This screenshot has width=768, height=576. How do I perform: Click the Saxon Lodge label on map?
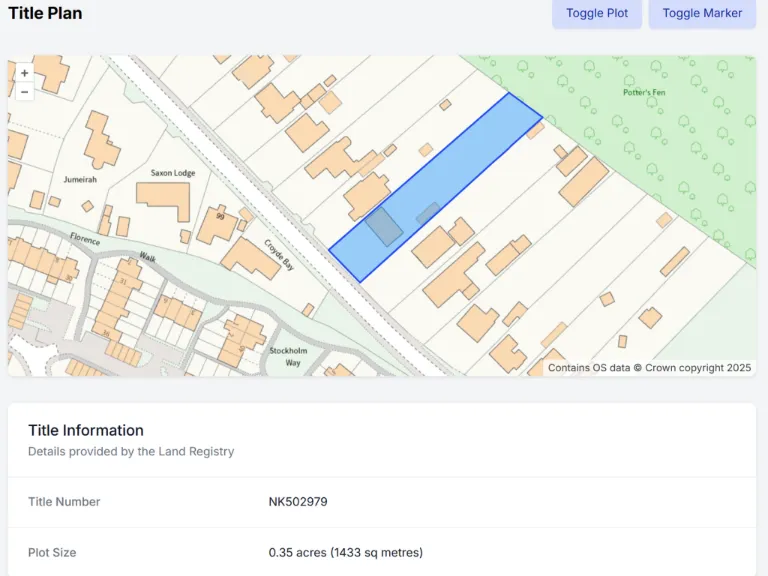click(173, 173)
